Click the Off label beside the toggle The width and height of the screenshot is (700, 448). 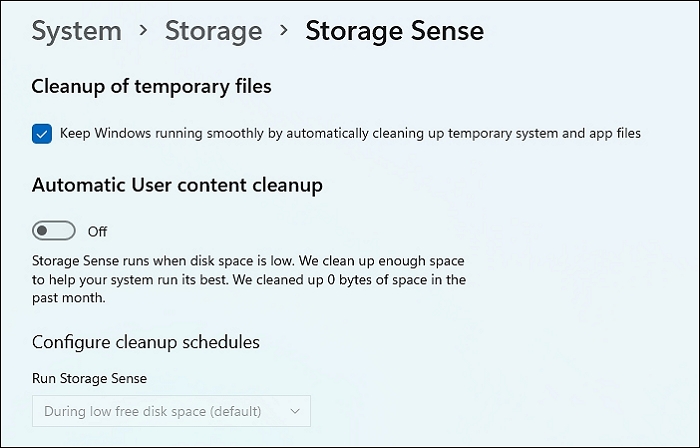97,232
